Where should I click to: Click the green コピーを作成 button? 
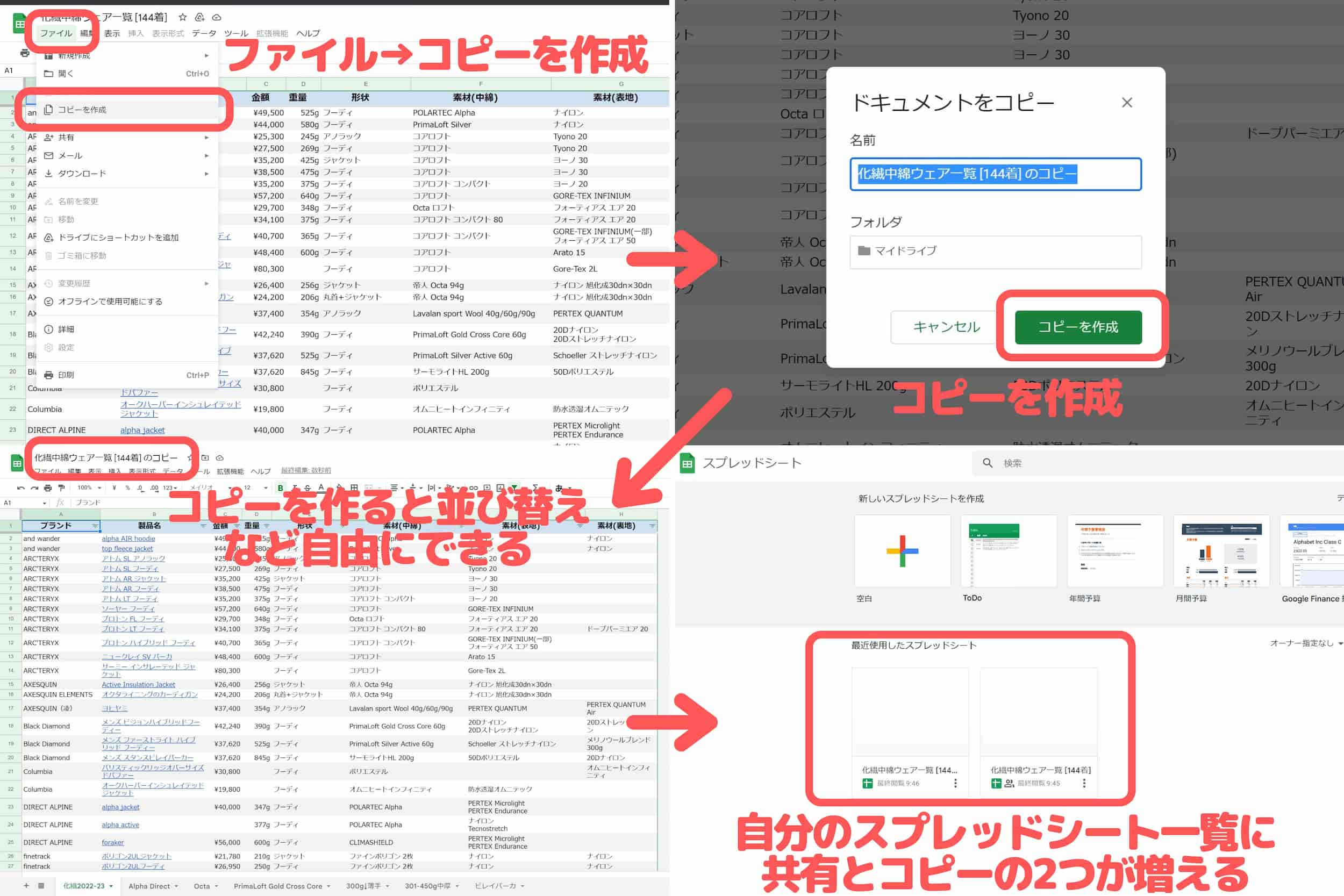coord(1078,327)
